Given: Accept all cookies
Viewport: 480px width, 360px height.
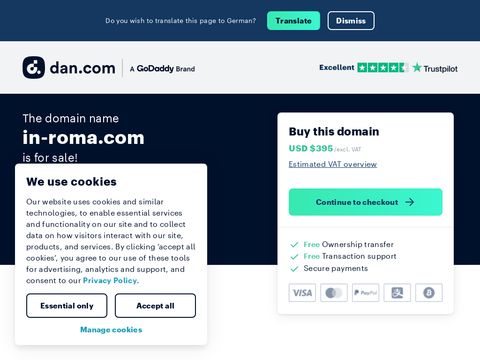Looking at the screenshot, I should [155, 306].
